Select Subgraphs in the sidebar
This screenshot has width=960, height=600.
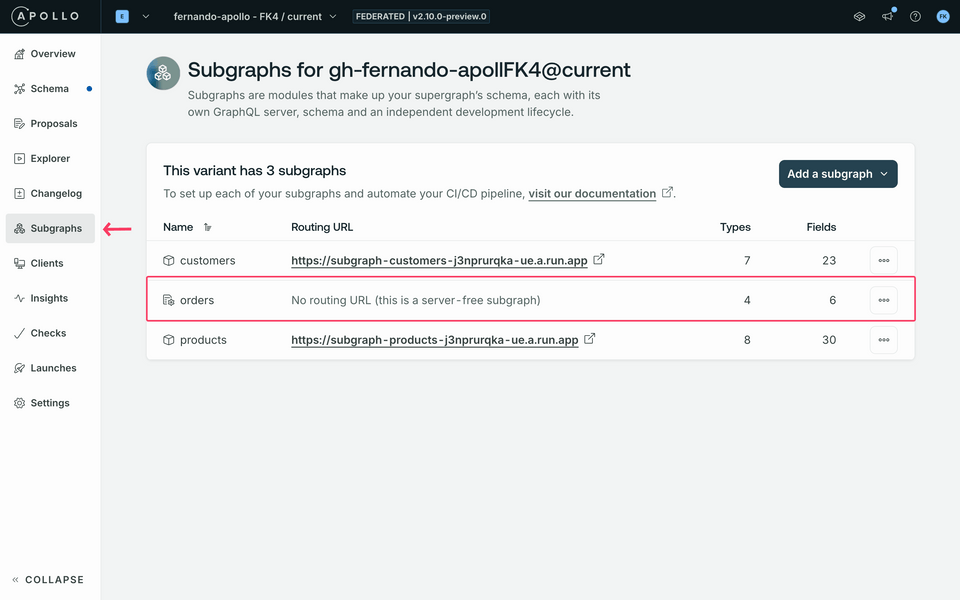50,228
